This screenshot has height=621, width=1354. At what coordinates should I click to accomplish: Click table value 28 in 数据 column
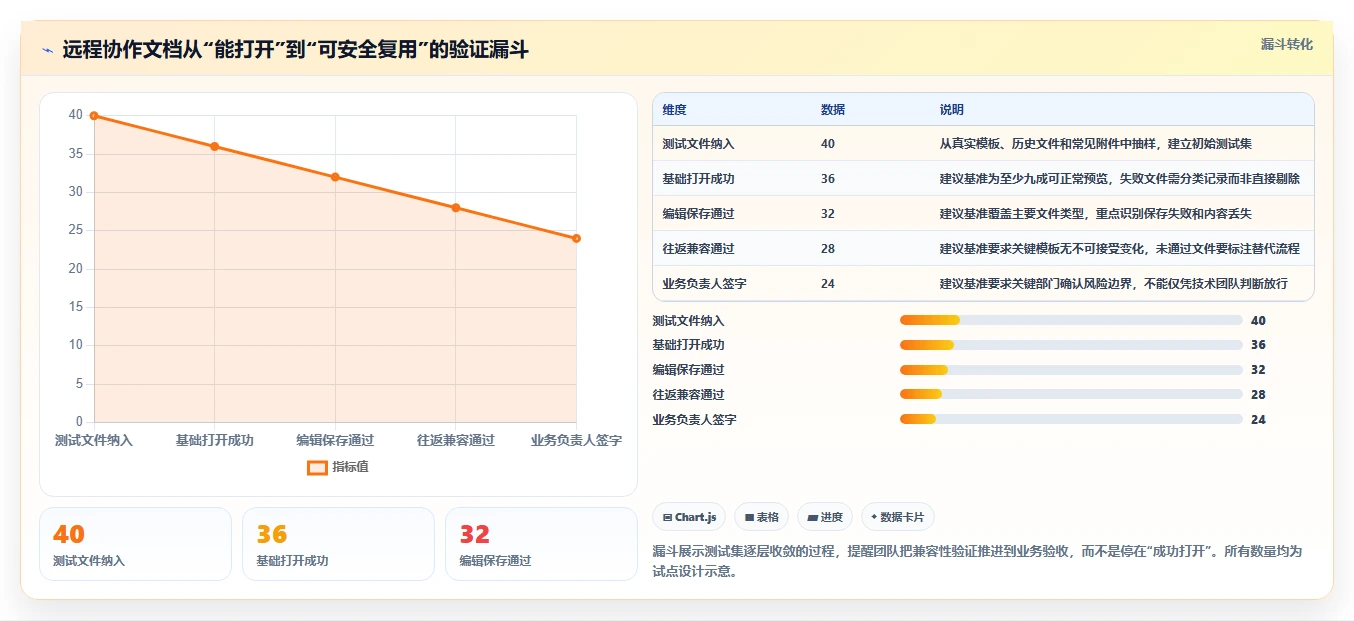click(x=828, y=249)
